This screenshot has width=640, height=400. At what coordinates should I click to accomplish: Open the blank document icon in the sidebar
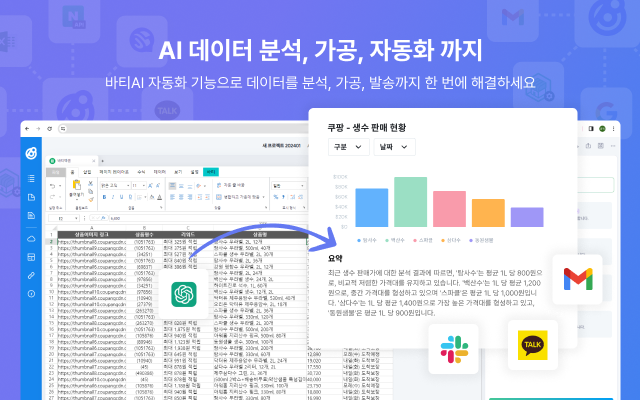(x=31, y=197)
